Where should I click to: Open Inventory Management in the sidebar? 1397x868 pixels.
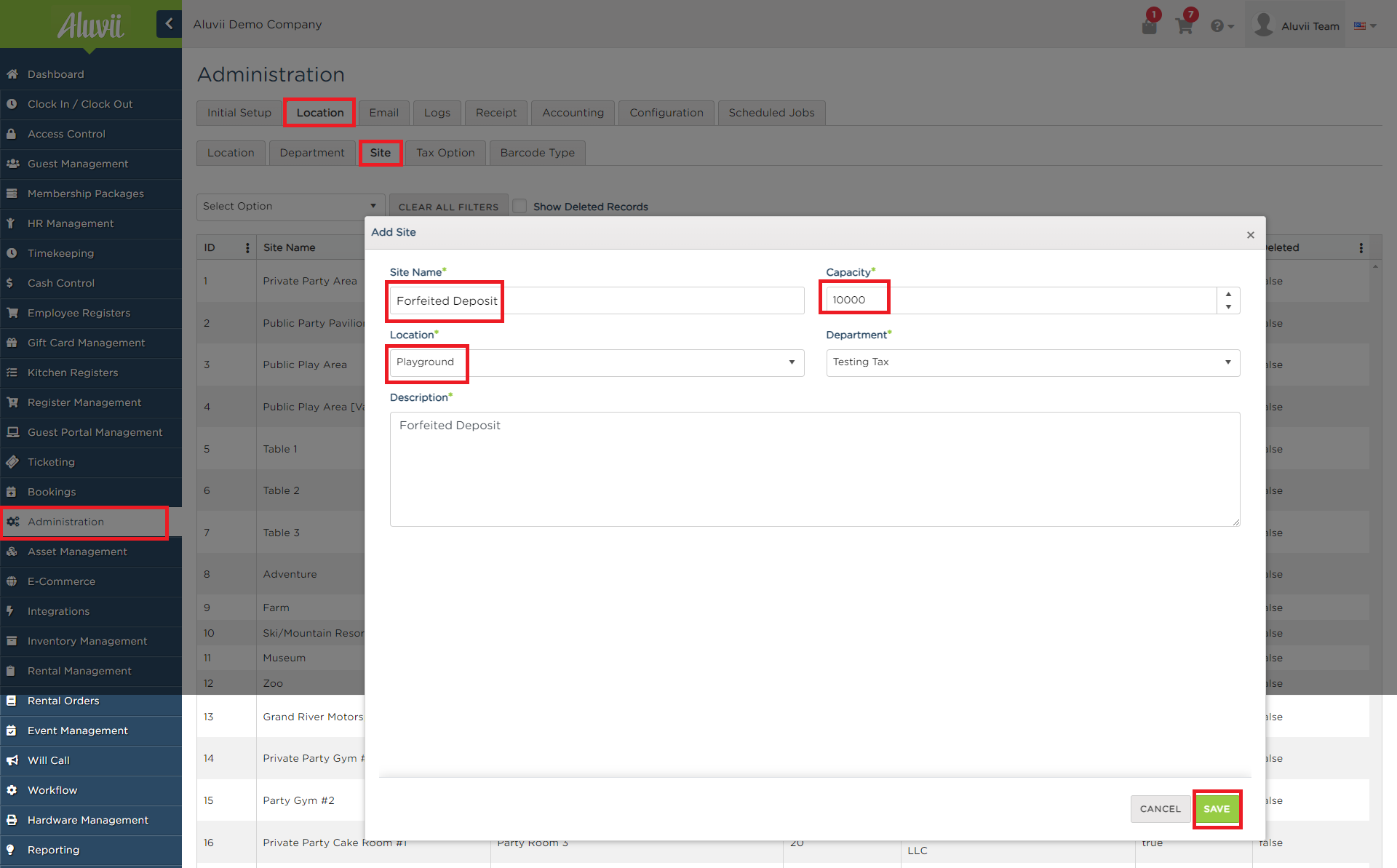pos(91,641)
